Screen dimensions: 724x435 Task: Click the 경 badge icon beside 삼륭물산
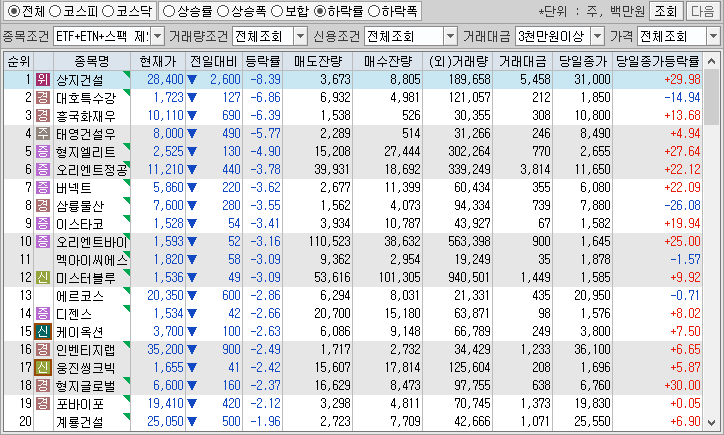(43, 205)
